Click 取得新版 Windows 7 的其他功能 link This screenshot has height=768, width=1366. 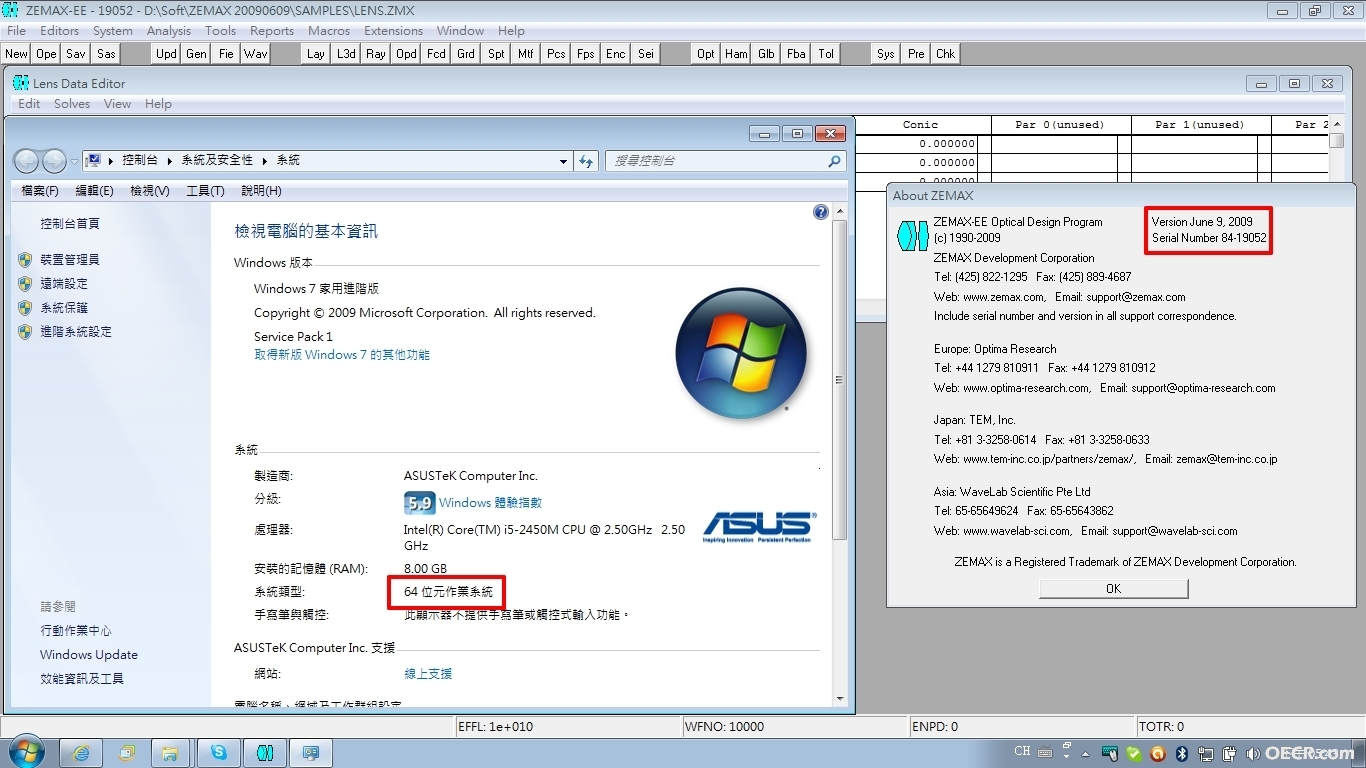pyautogui.click(x=342, y=355)
